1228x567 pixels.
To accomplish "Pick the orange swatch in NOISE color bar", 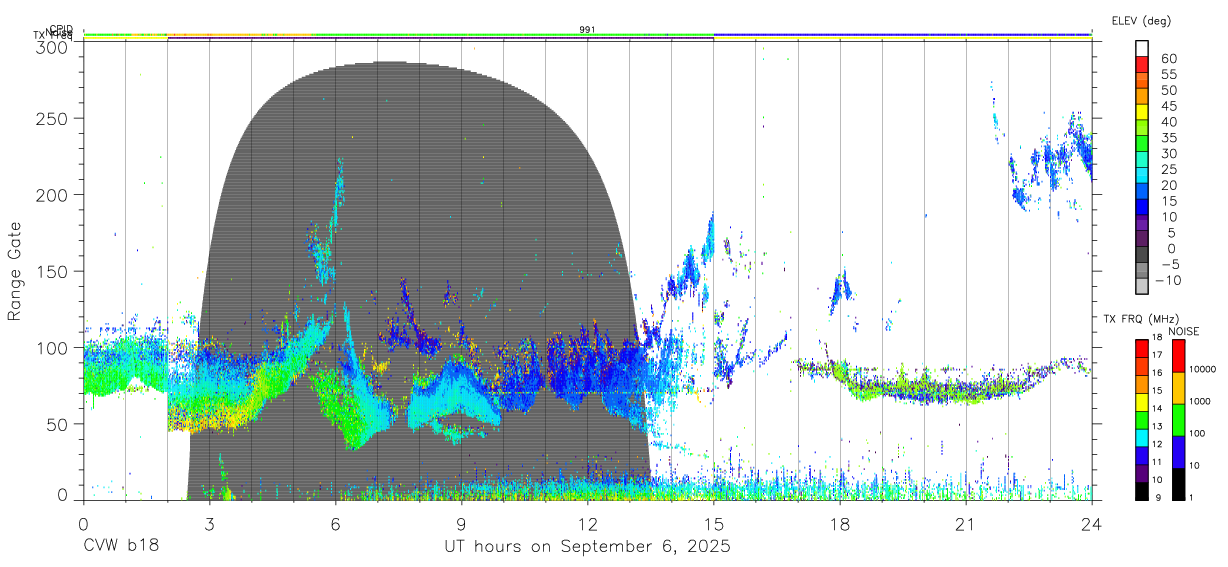I will pyautogui.click(x=1178, y=387).
